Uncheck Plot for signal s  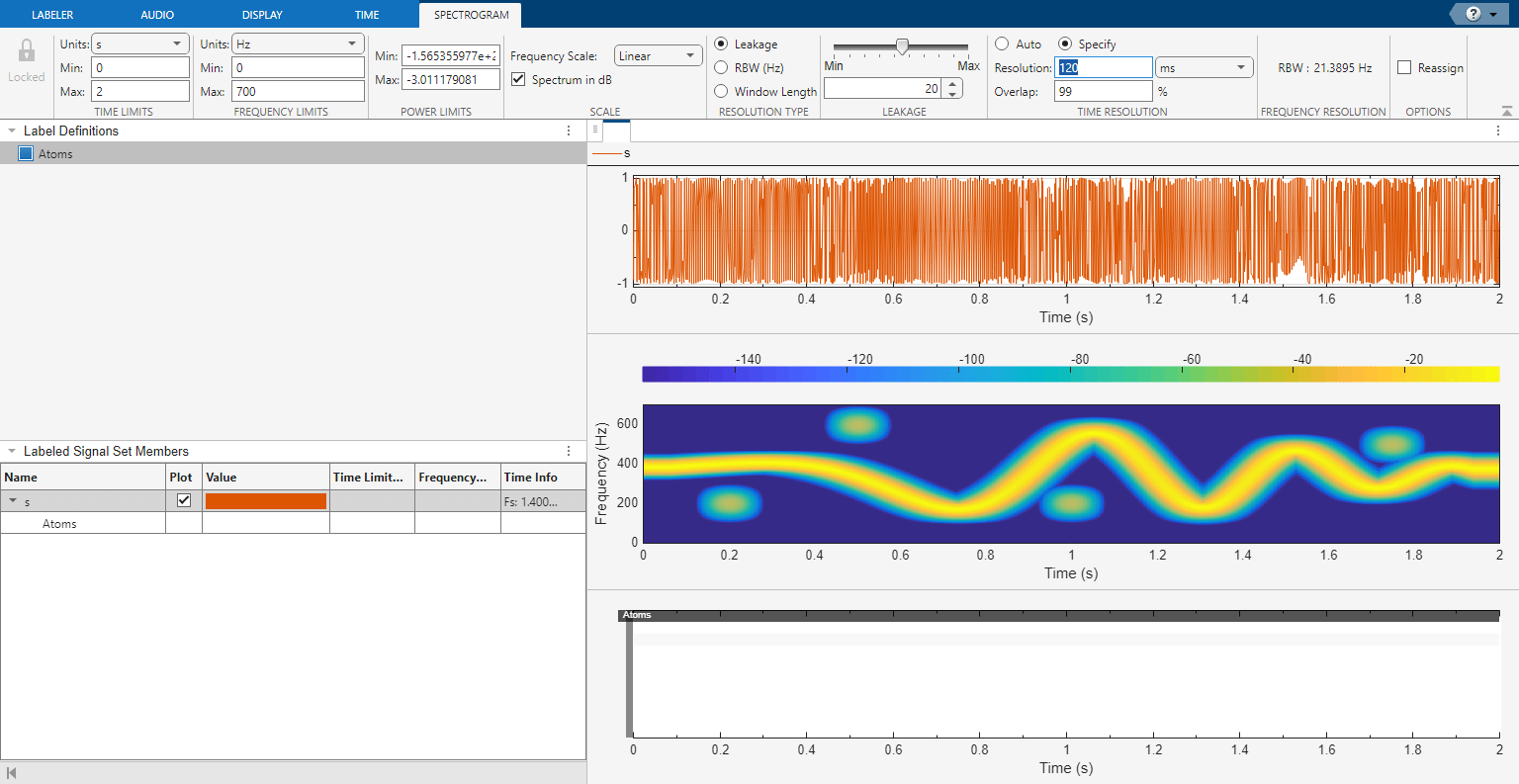[x=182, y=500]
